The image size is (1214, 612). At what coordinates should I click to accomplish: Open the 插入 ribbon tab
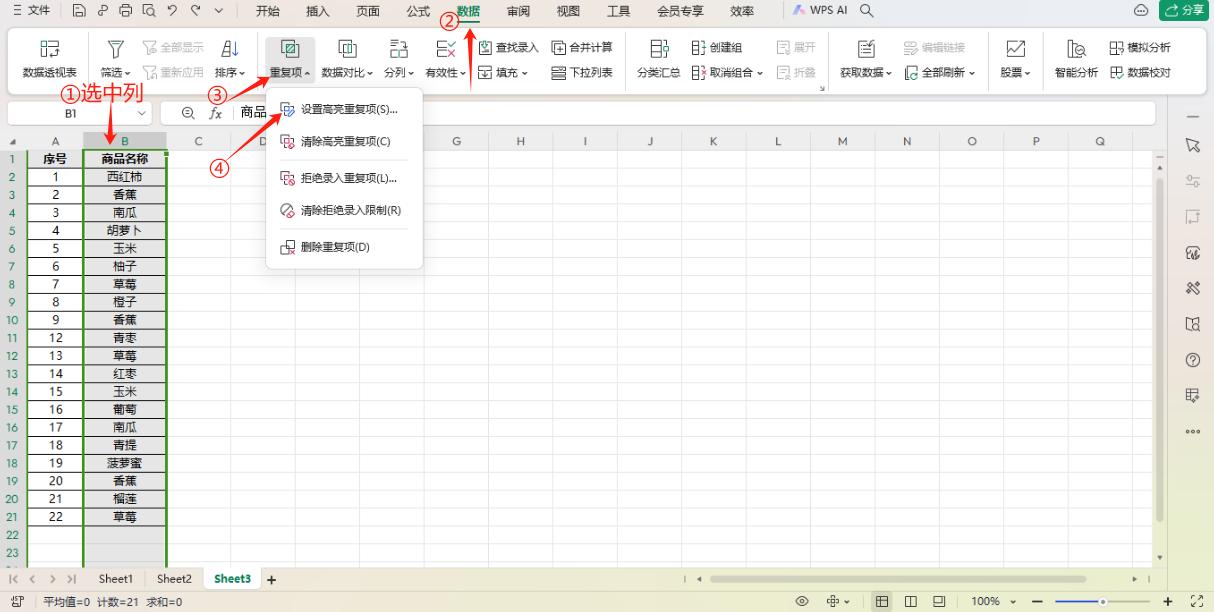pos(318,11)
